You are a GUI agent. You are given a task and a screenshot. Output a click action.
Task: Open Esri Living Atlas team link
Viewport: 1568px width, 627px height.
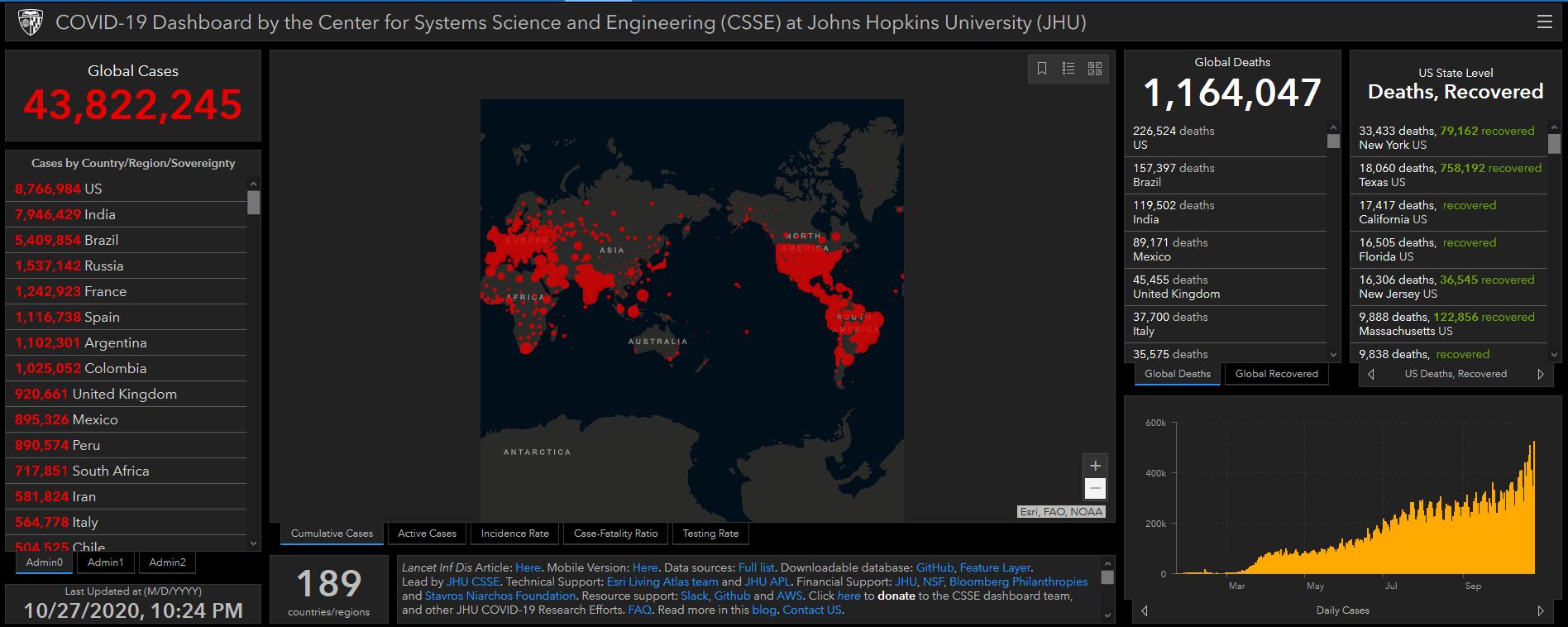point(662,582)
